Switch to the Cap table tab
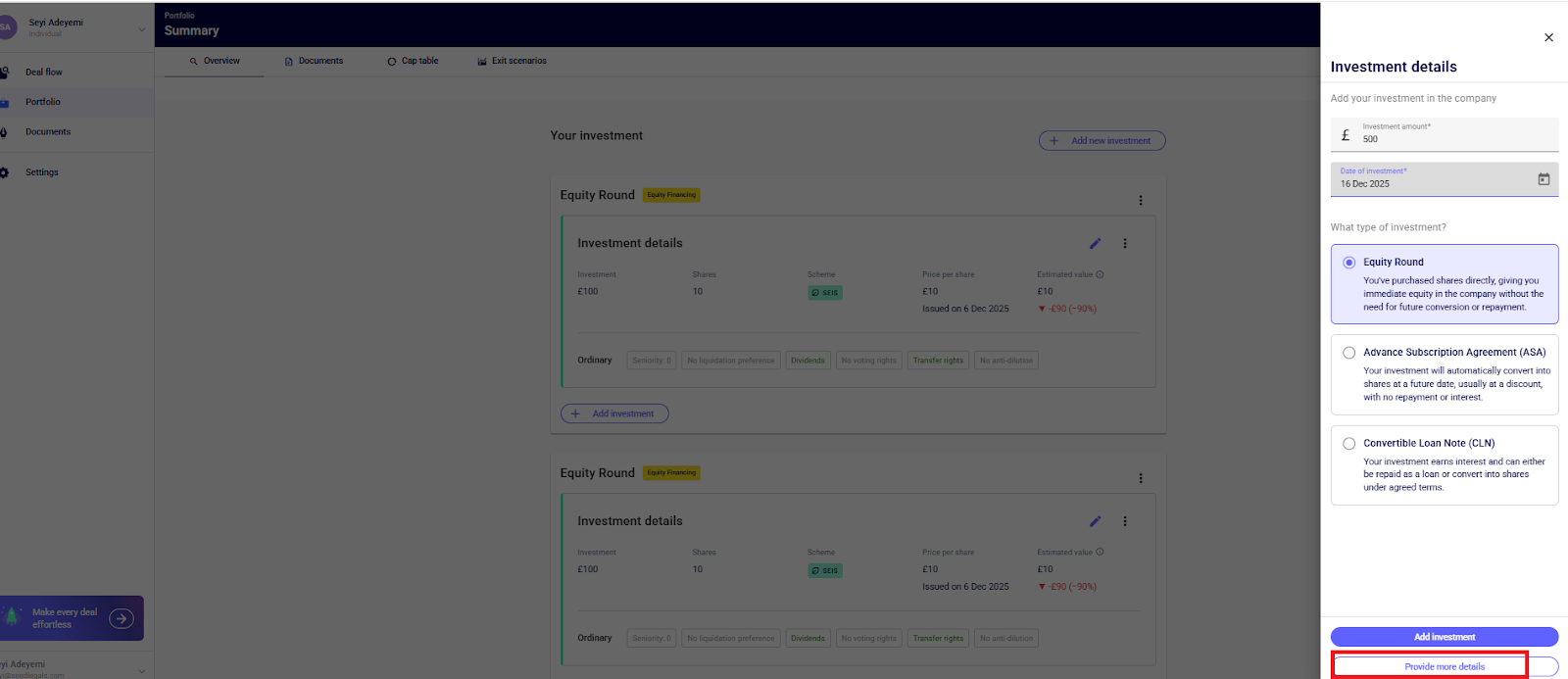This screenshot has height=679, width=1568. pyautogui.click(x=413, y=61)
